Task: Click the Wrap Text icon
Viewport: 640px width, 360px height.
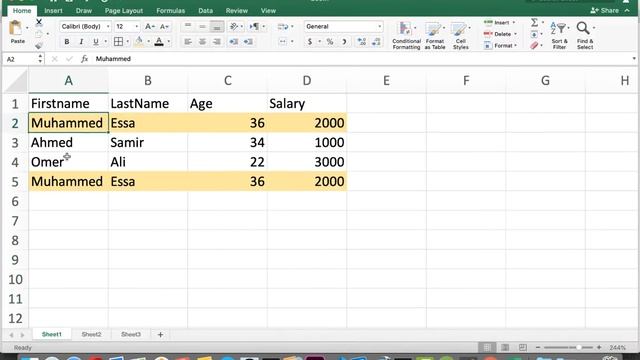Action: [x=282, y=27]
